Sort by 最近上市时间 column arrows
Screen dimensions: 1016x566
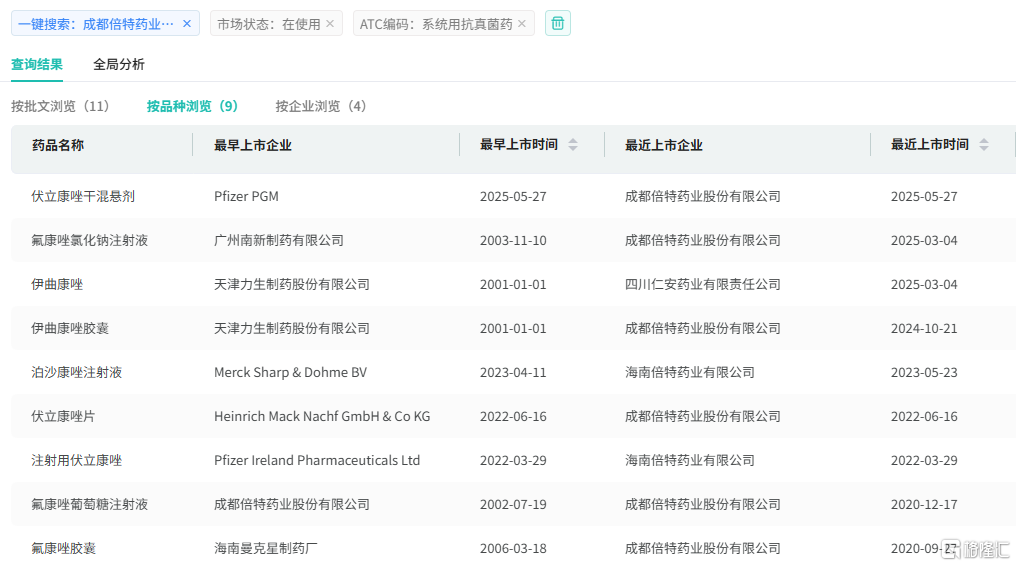[x=984, y=144]
